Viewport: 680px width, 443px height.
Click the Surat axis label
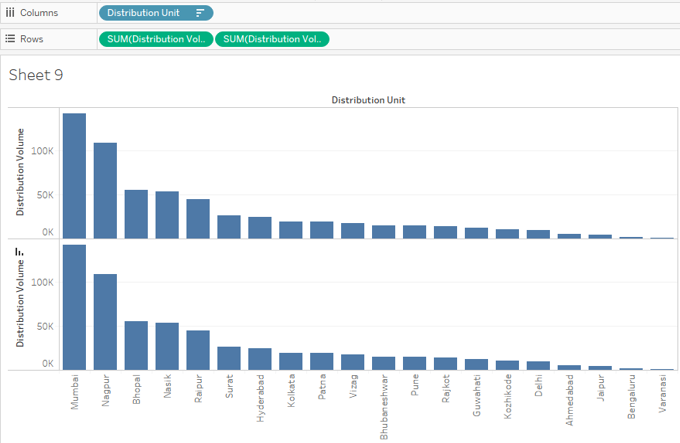tap(229, 386)
